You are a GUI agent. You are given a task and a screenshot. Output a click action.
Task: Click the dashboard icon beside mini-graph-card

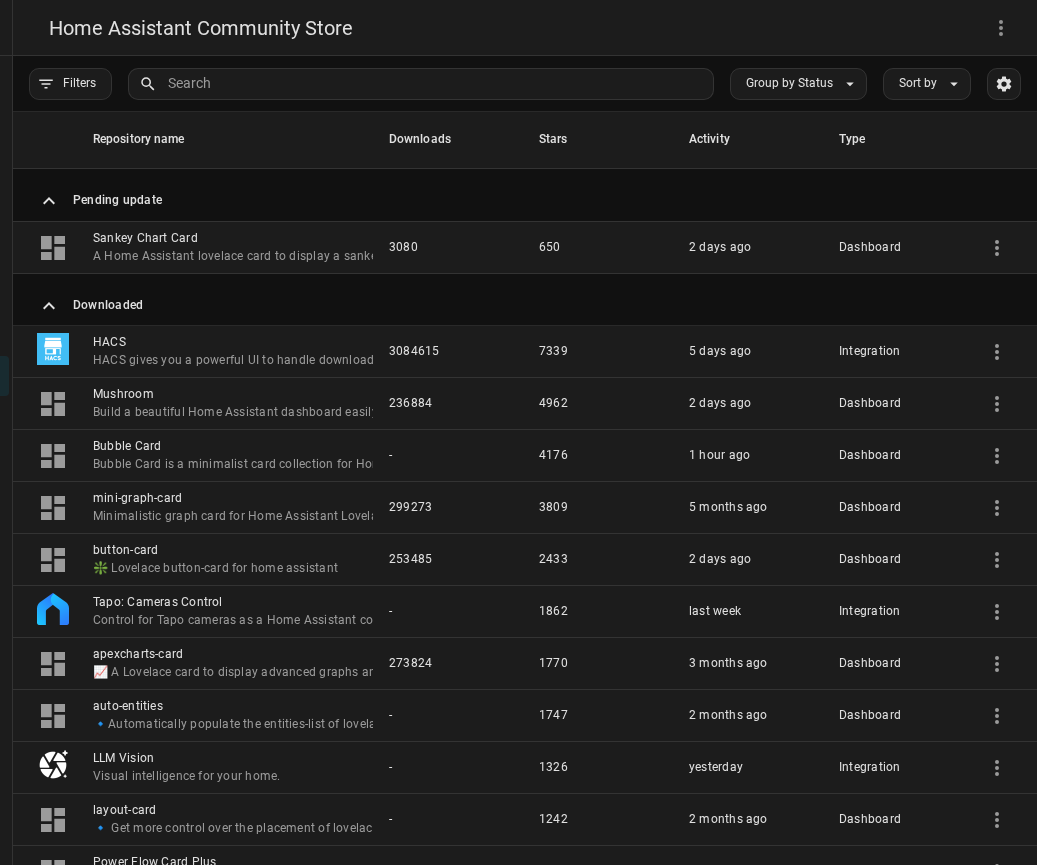click(x=53, y=508)
